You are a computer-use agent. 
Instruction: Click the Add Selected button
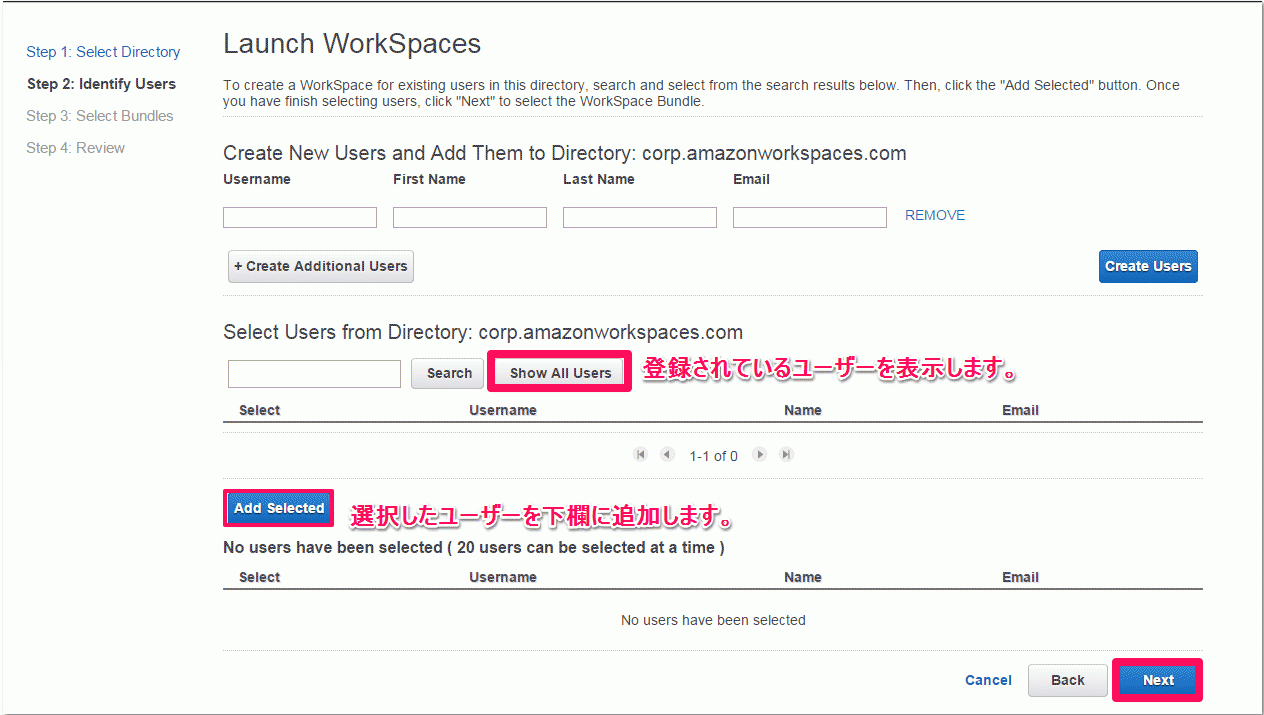(x=279, y=508)
